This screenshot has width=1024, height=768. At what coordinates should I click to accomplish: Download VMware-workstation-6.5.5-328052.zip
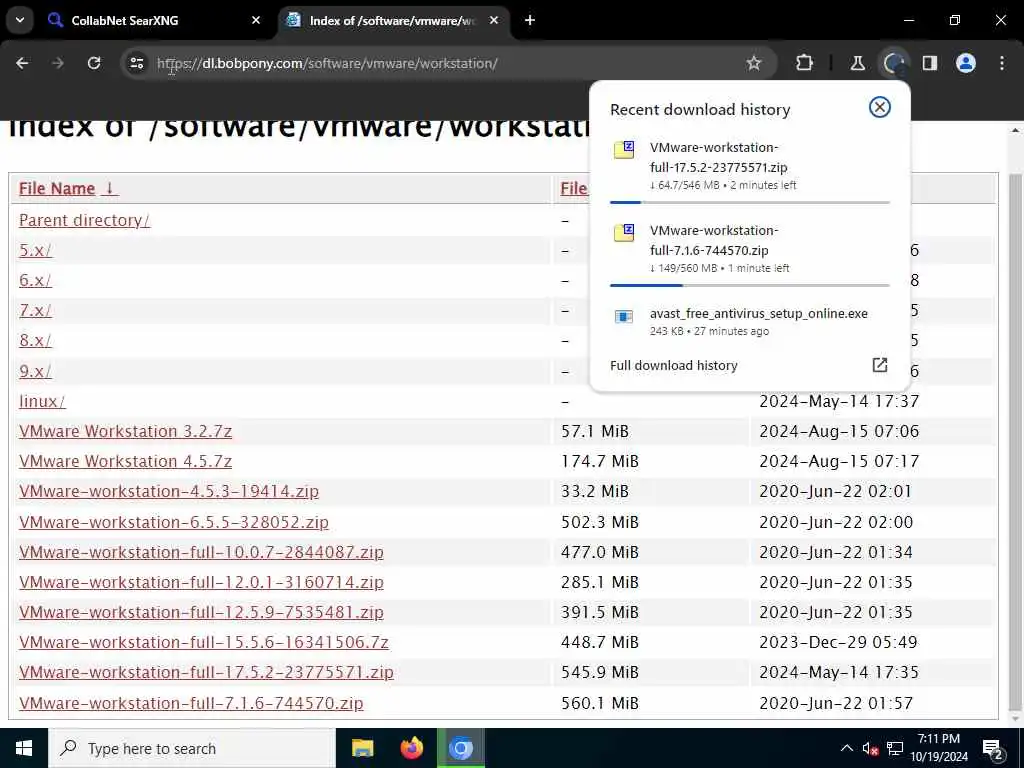pos(174,522)
